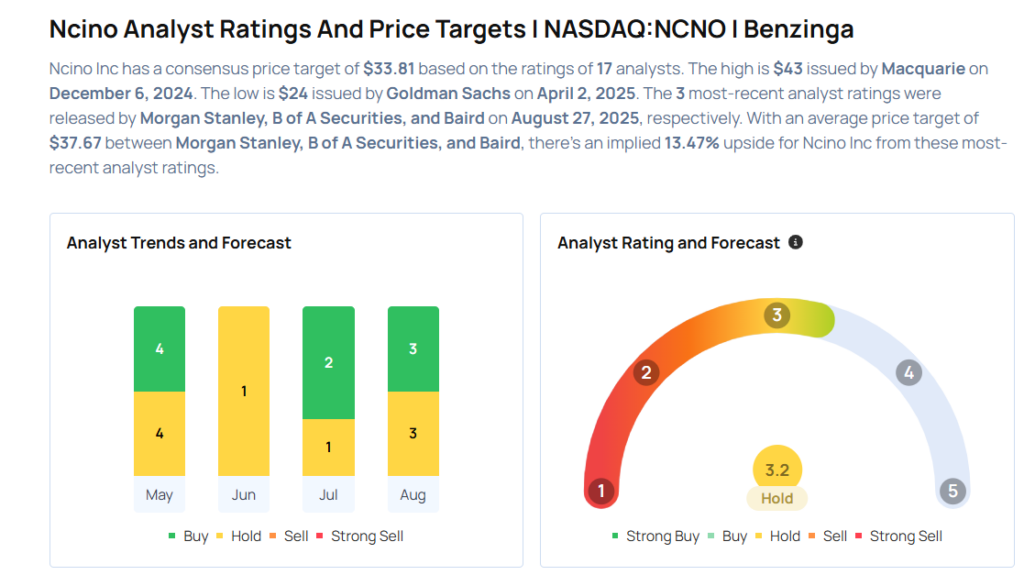
Task: Click the yellow 3.2 rating circle
Action: tap(777, 468)
